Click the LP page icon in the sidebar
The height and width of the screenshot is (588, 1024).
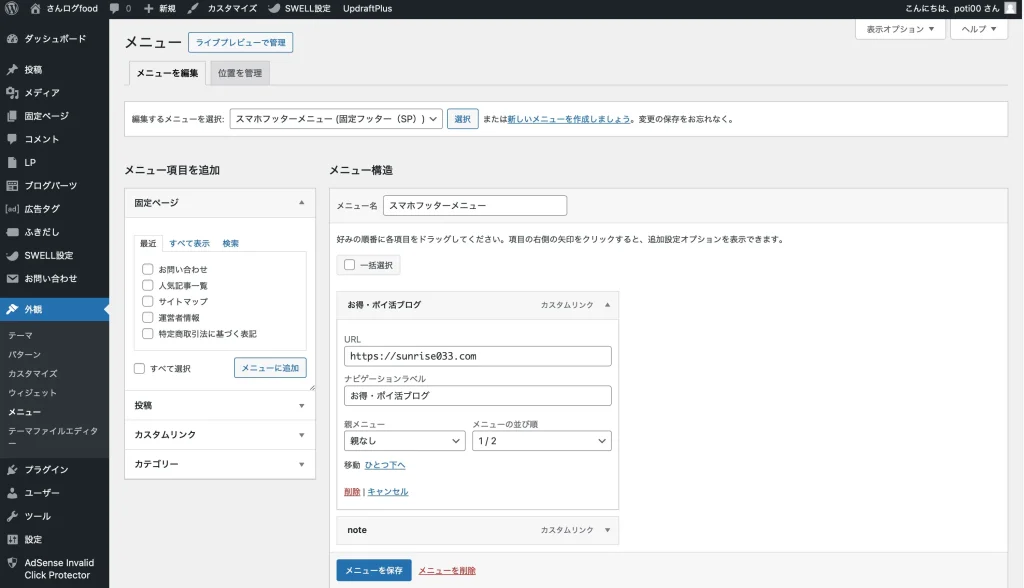tap(12, 162)
